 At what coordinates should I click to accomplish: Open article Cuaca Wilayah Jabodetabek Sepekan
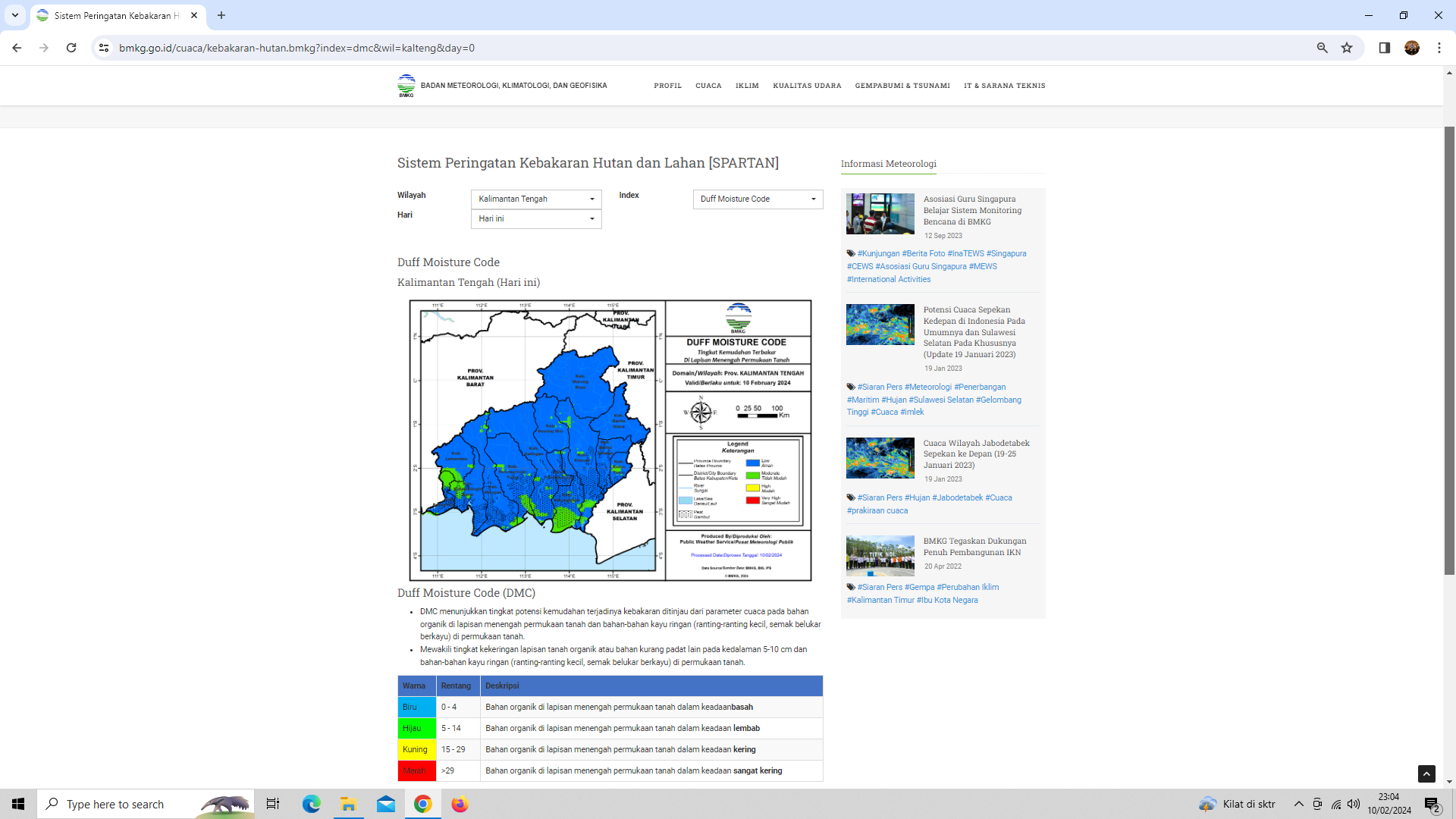click(x=976, y=453)
